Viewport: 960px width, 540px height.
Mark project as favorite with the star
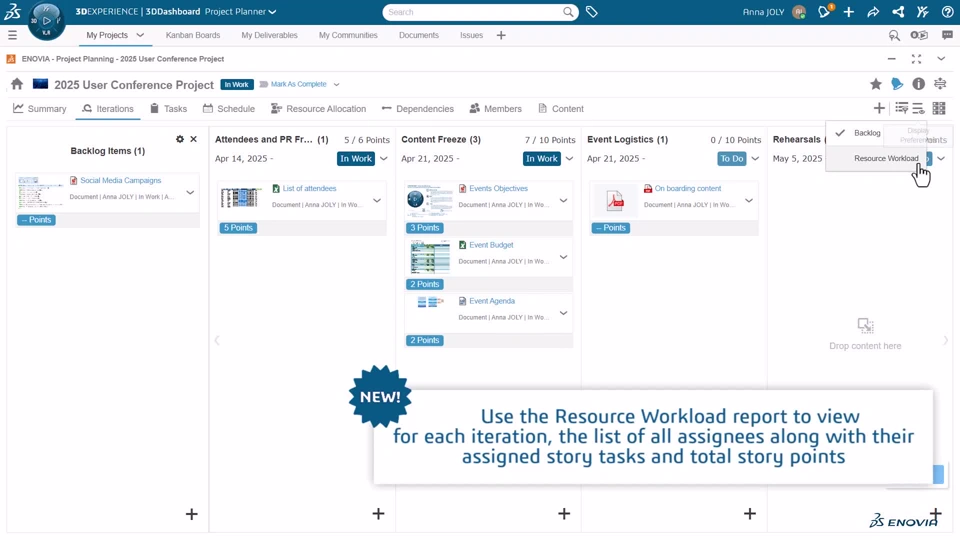coord(876,84)
